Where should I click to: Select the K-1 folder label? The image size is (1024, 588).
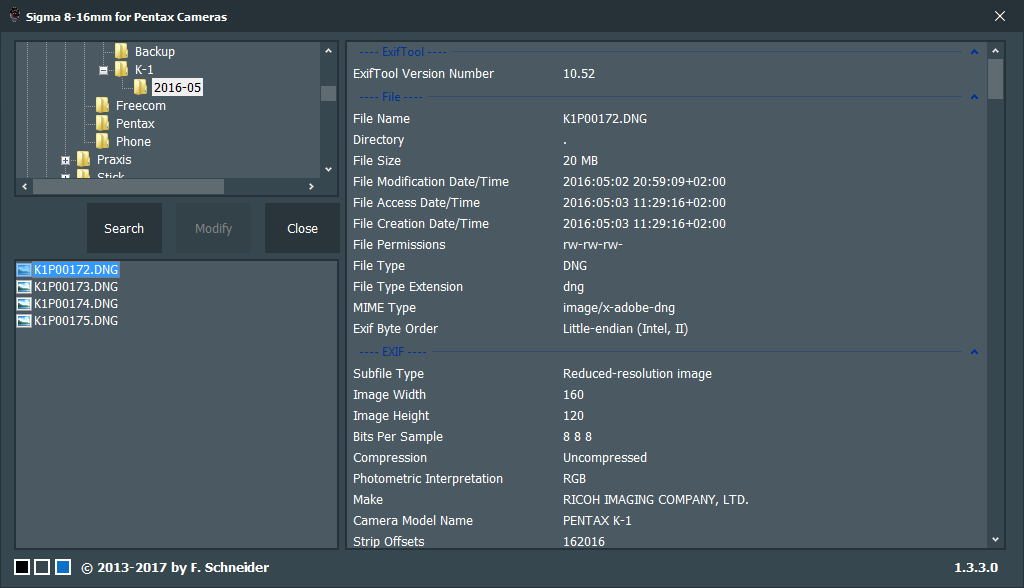click(x=144, y=69)
